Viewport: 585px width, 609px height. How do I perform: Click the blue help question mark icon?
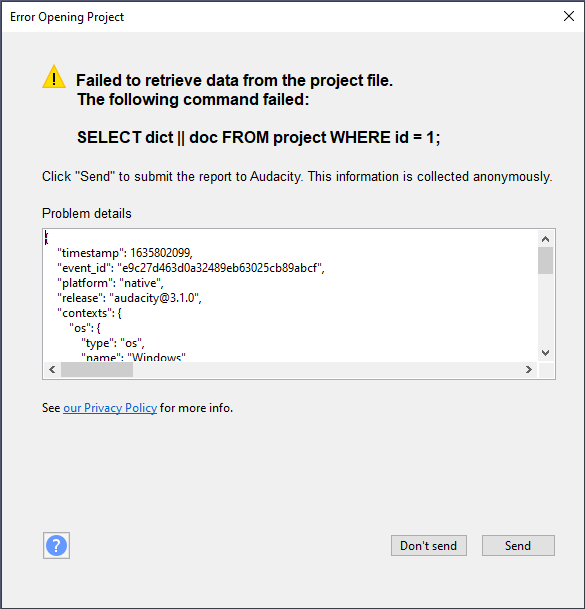tap(56, 545)
